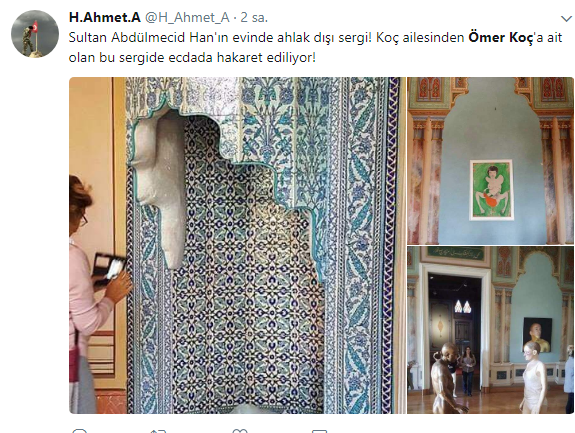Click the bold 'Ömer Koç' text
Image resolution: width=575 pixels, height=433 pixels.
[501, 37]
